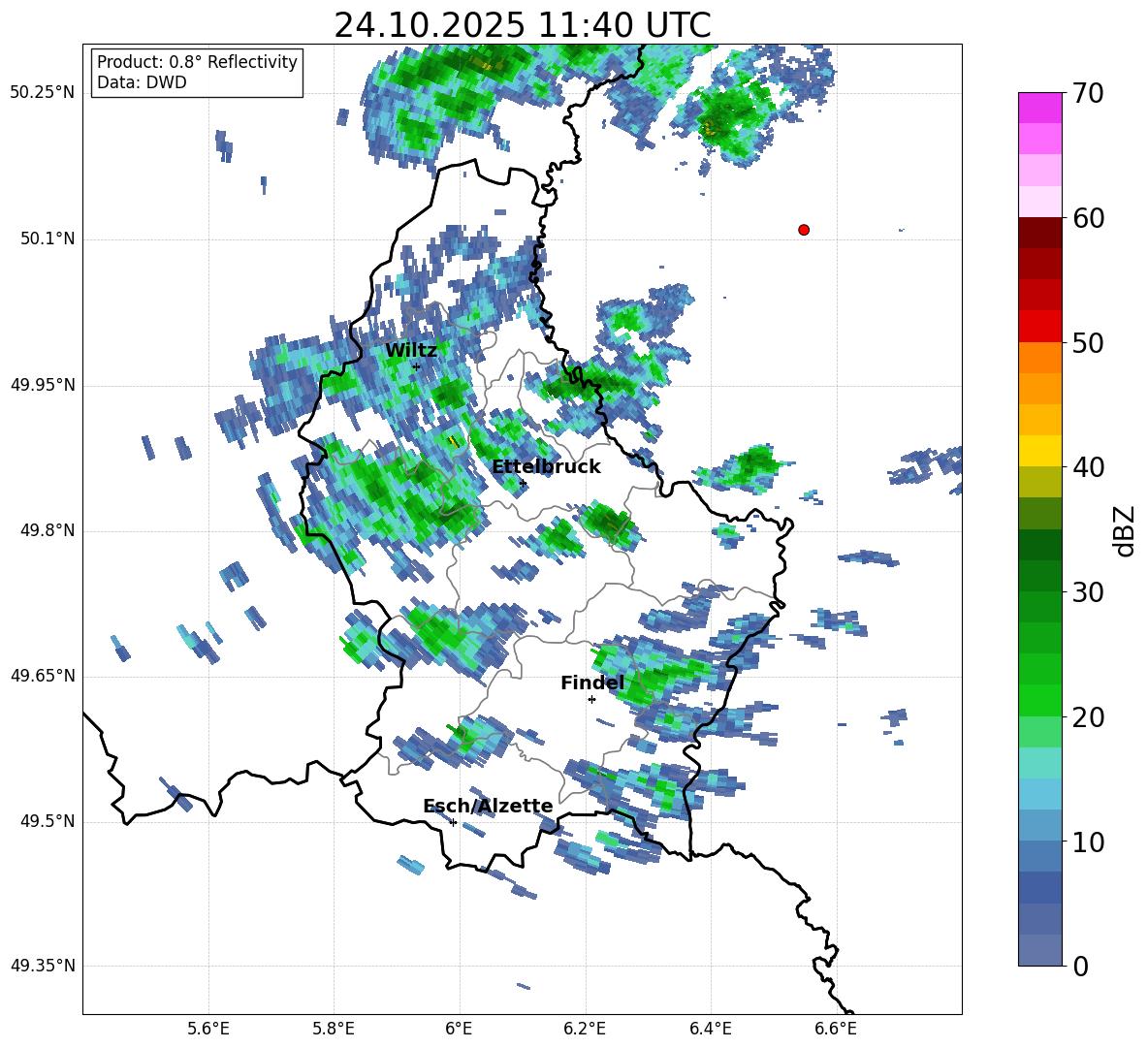
Task: Click the Product: 0.8° Reflectivity text
Action: coord(197,62)
